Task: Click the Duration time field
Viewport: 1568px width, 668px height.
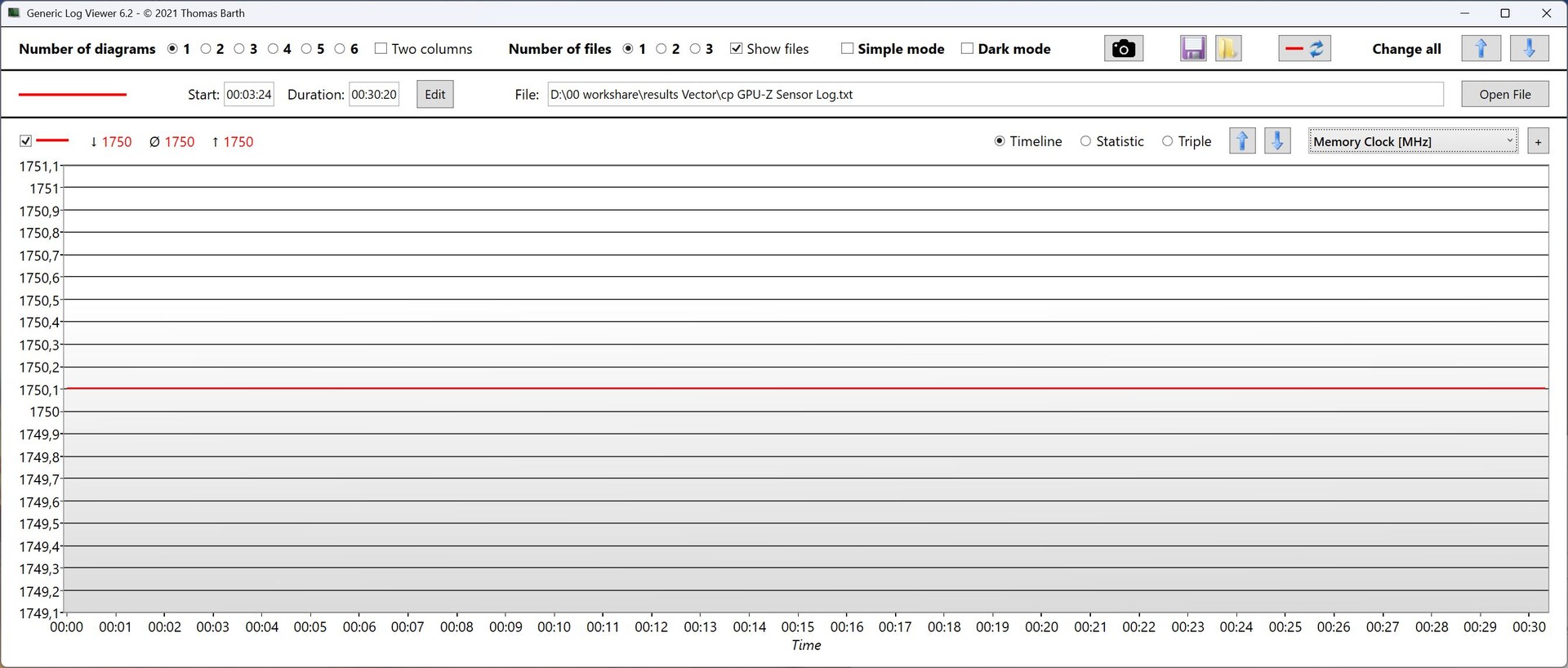Action: click(x=374, y=95)
